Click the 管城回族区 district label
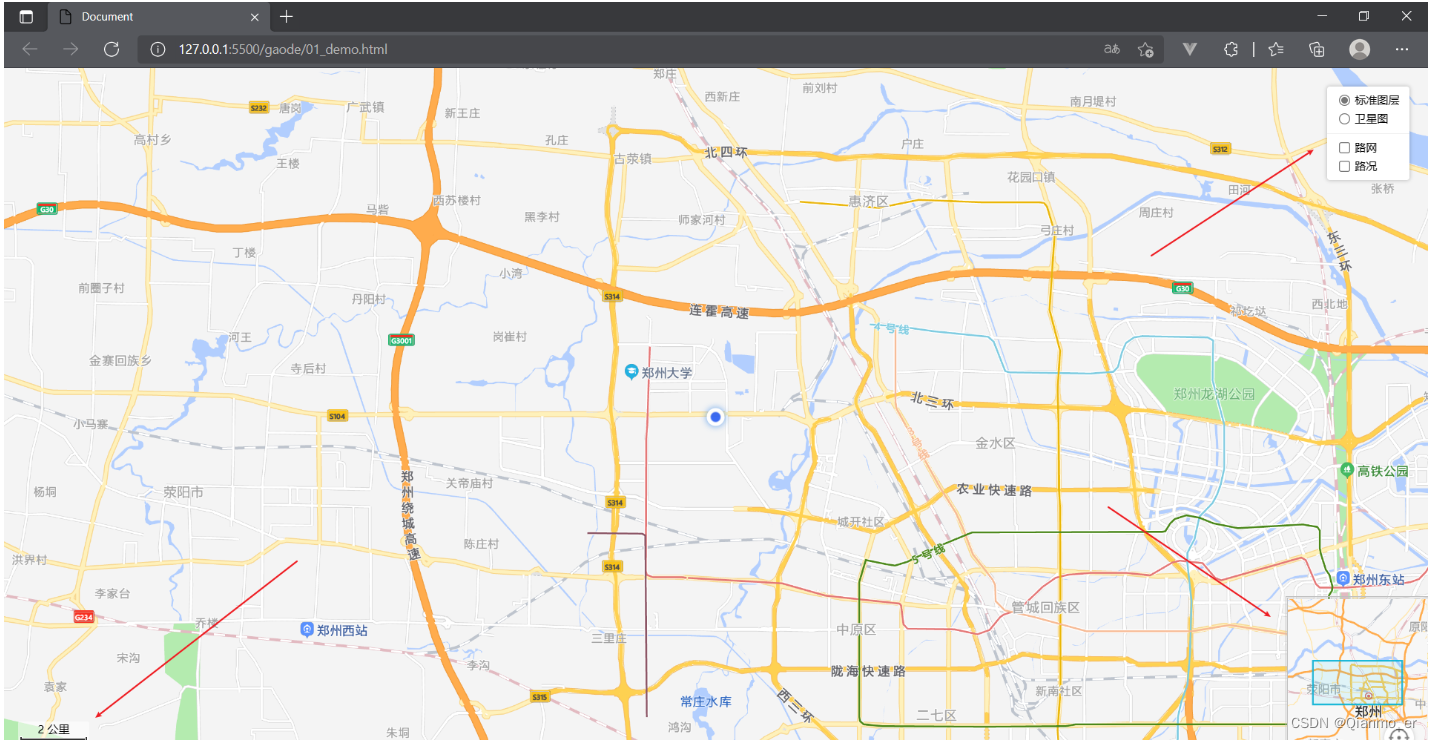 [x=1045, y=607]
